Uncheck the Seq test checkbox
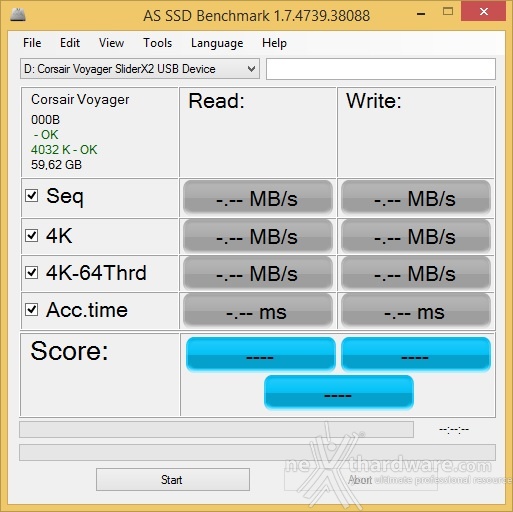Image resolution: width=513 pixels, height=512 pixels. 32,196
